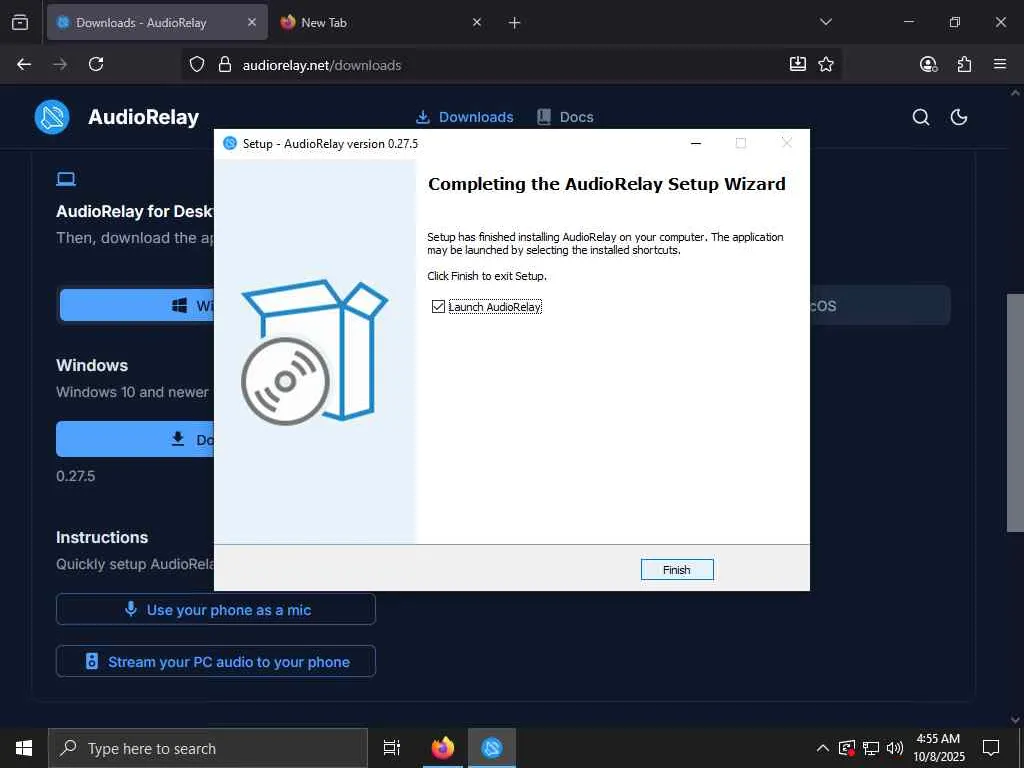Open the Firefox extensions puzzle icon
1024x768 pixels.
click(964, 64)
